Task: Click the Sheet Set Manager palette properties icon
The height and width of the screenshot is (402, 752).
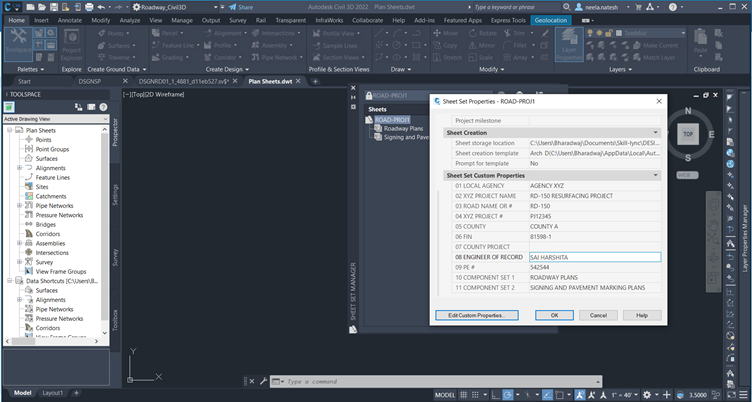Action: (x=353, y=106)
